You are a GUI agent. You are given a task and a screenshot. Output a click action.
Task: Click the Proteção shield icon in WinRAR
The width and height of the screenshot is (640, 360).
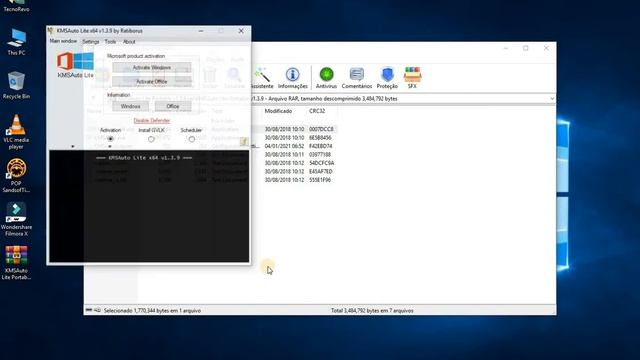click(387, 78)
